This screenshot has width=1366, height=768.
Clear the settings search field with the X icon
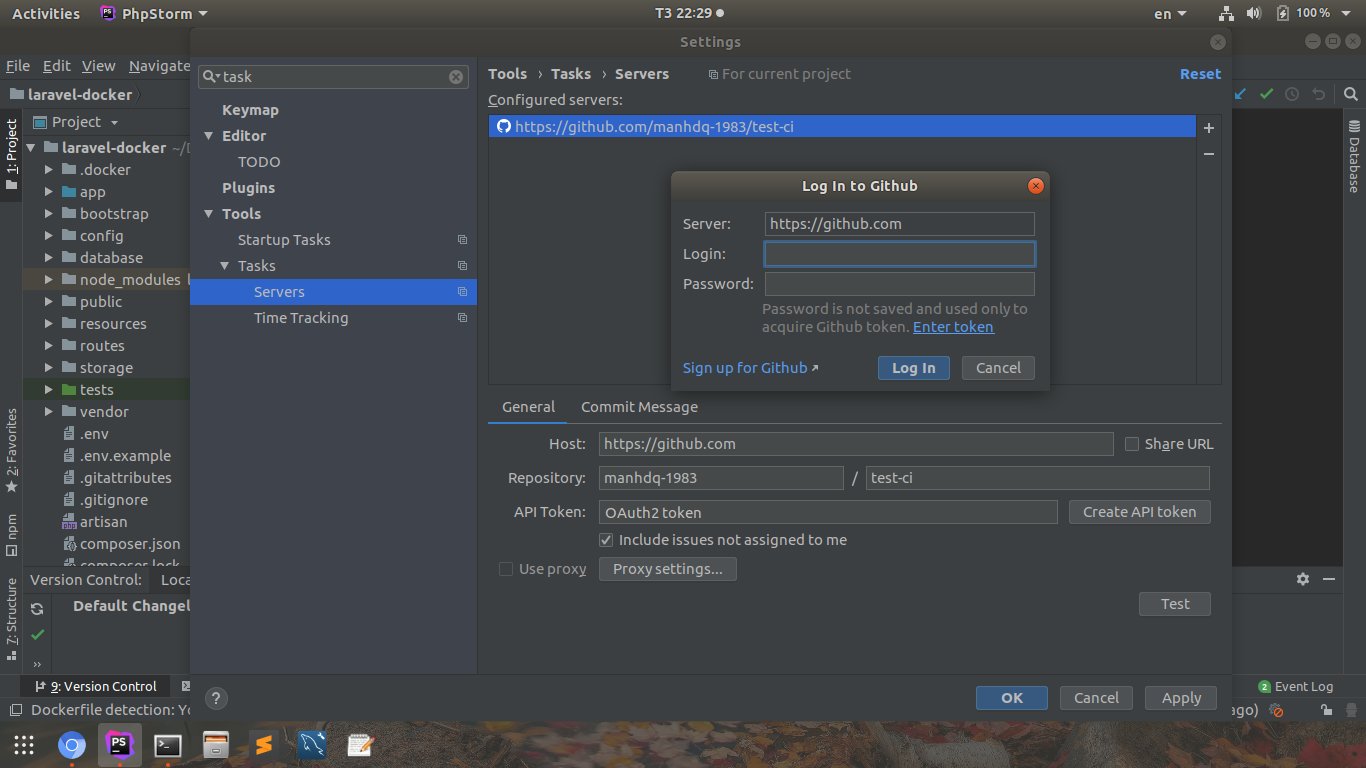[456, 77]
